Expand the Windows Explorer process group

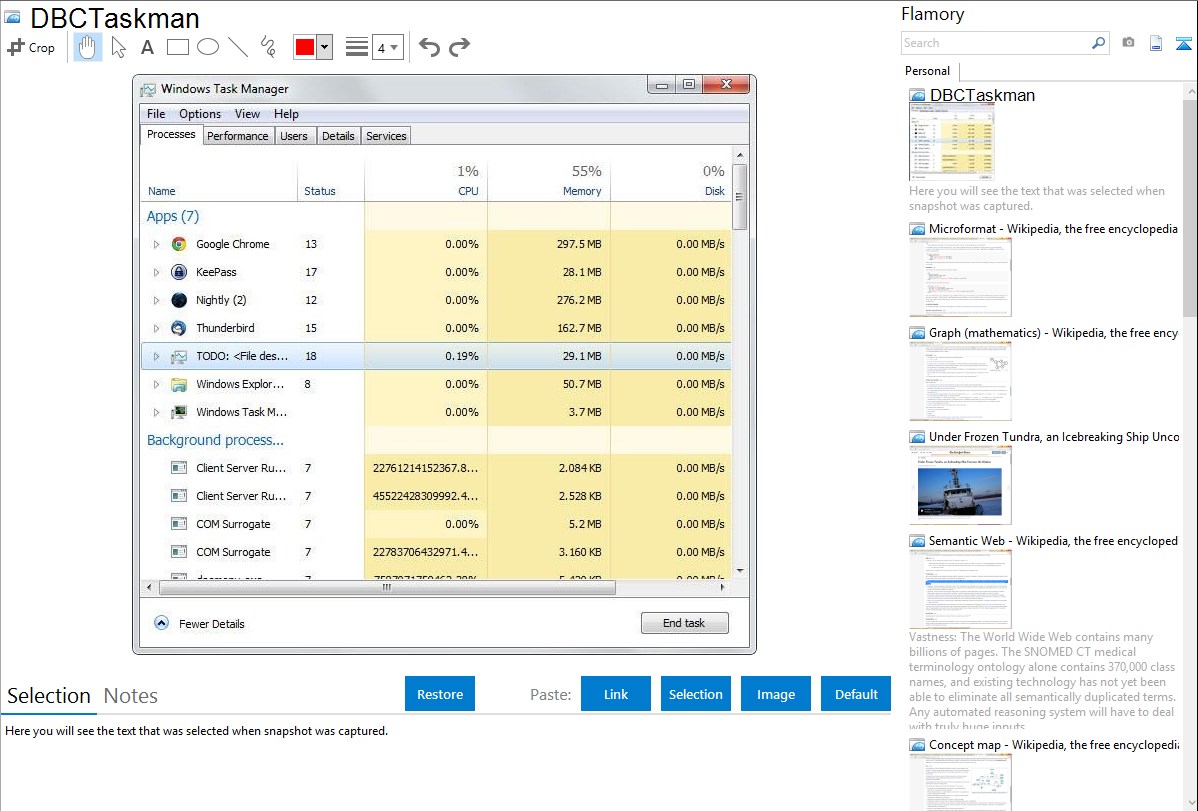[156, 384]
